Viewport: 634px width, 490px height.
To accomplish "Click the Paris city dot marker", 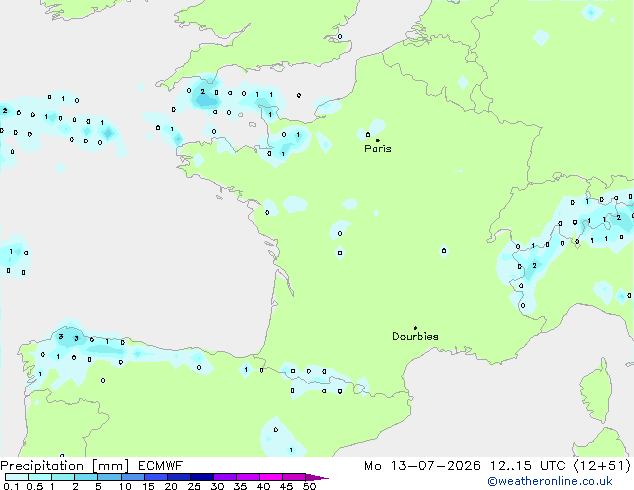I will pyautogui.click(x=378, y=140).
